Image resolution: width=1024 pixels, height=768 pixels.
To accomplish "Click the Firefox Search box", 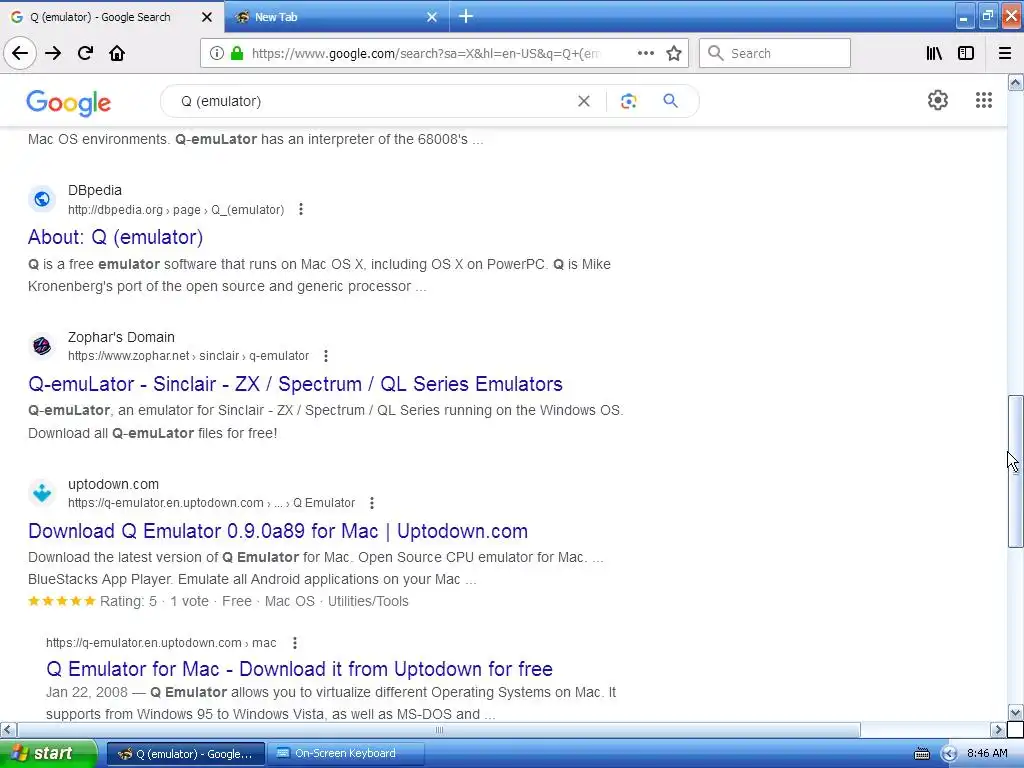I will click(775, 53).
